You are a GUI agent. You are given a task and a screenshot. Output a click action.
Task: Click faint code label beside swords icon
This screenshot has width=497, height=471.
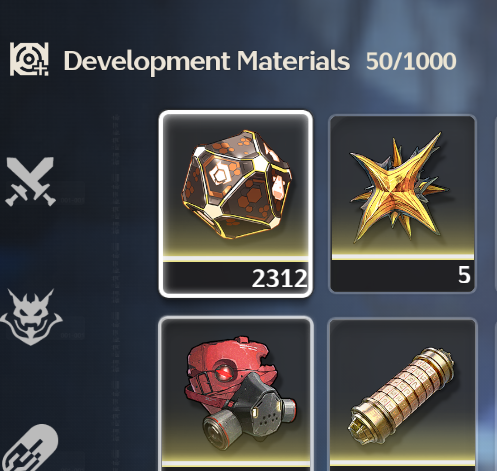click(72, 201)
